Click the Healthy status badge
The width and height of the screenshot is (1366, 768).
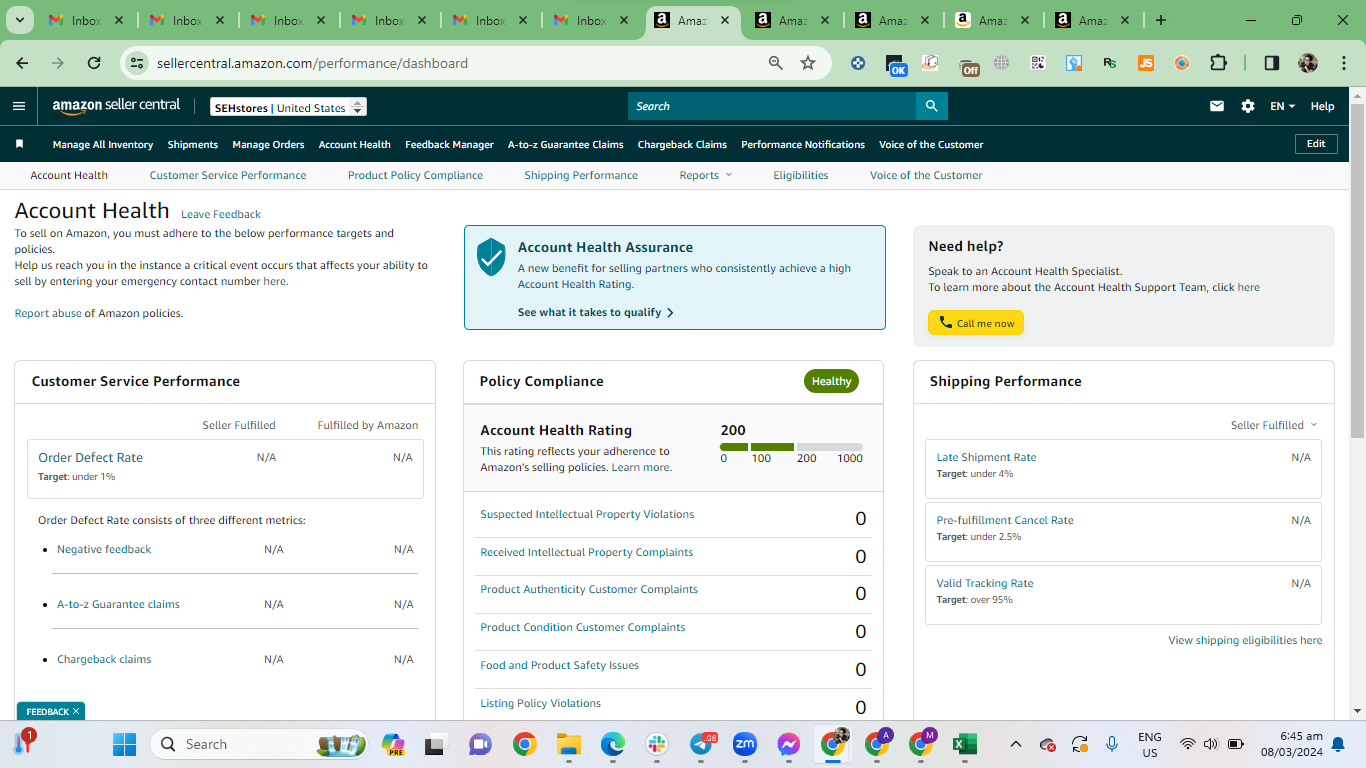point(831,381)
